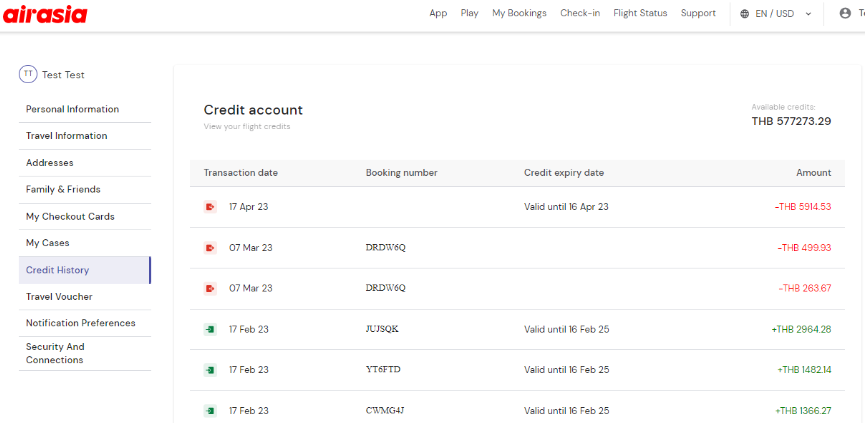
Task: Click the user profile avatar icon
Action: click(x=845, y=13)
